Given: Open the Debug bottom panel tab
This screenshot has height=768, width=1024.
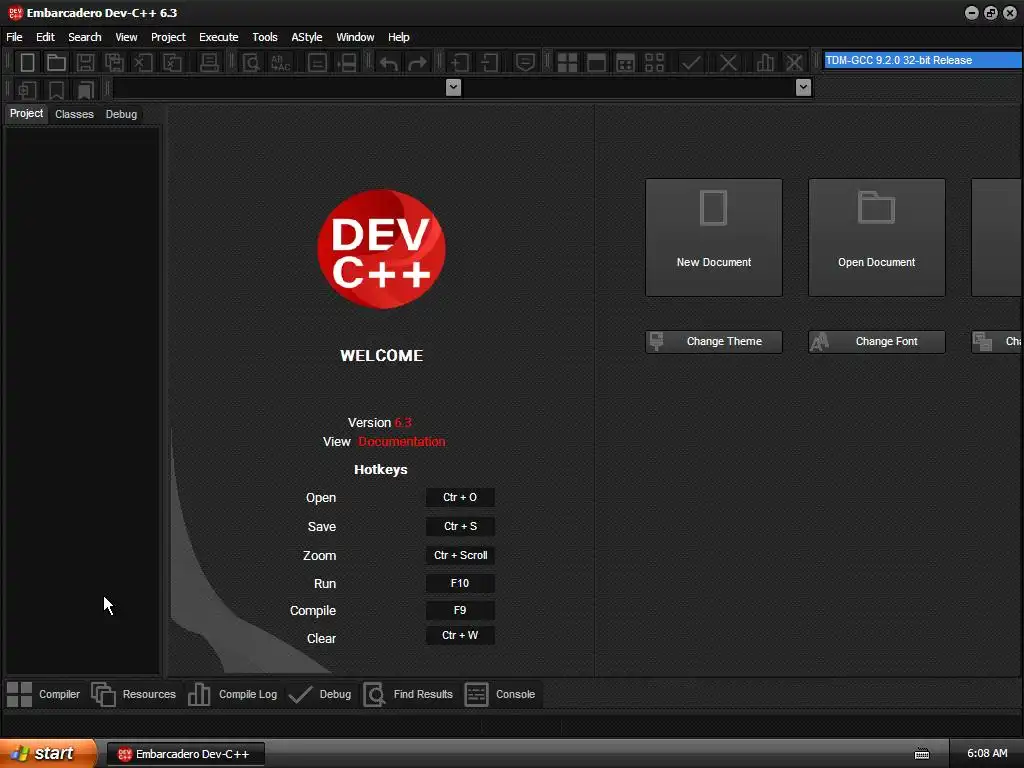Looking at the screenshot, I should tap(320, 694).
